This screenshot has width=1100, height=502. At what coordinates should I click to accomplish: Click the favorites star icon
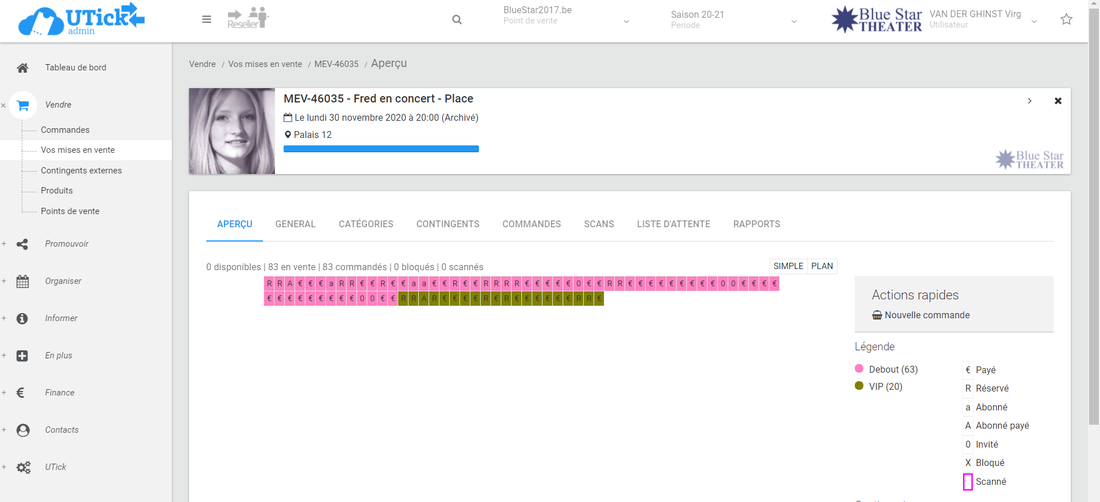click(x=1066, y=20)
